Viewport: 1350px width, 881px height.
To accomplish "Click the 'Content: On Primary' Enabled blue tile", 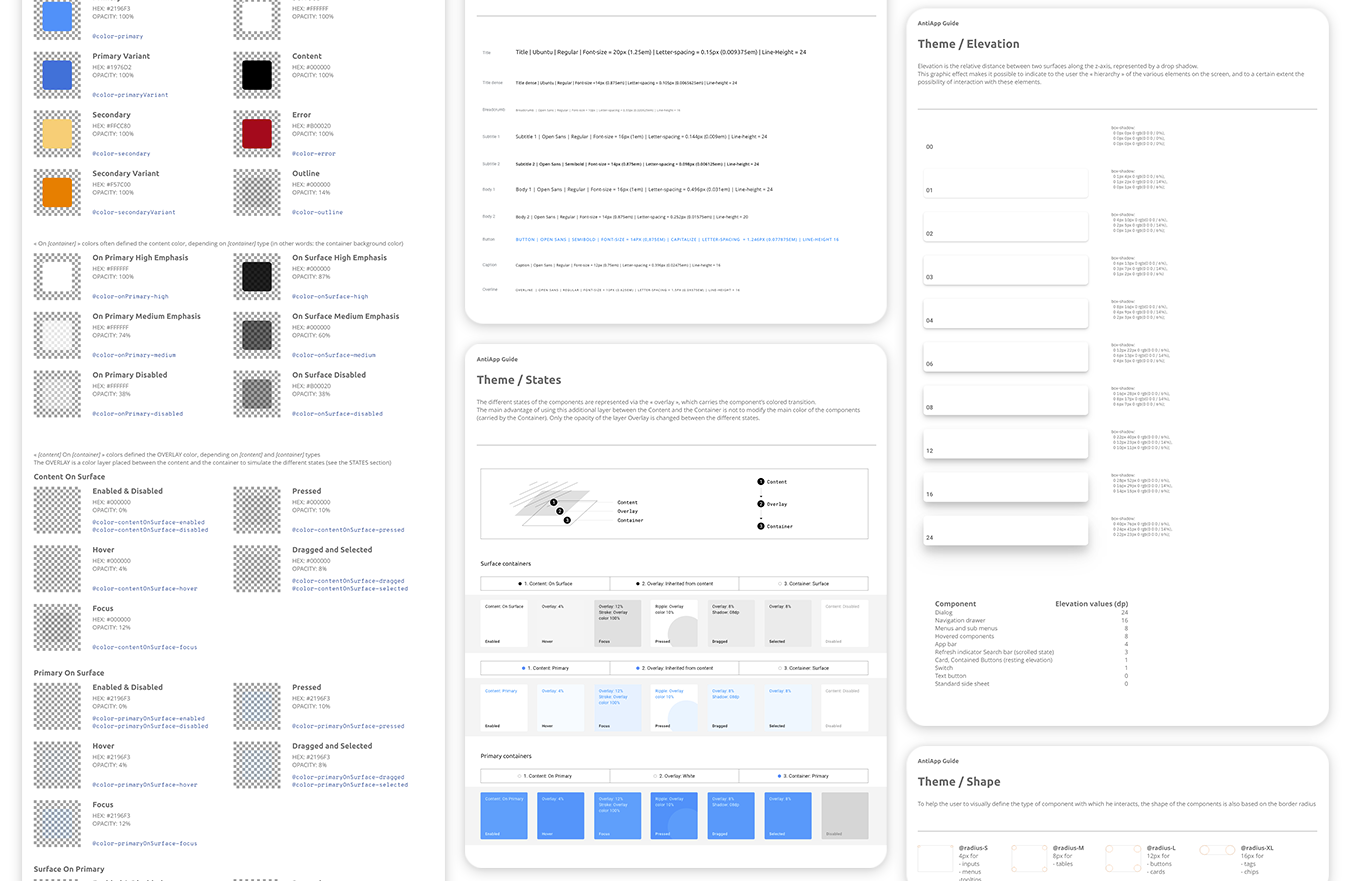I will 504,815.
